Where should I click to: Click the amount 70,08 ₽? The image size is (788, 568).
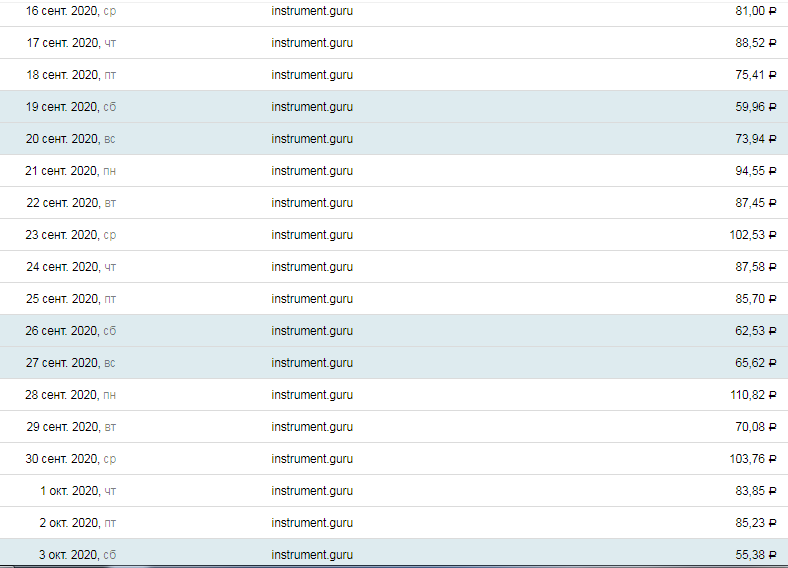pyautogui.click(x=756, y=427)
